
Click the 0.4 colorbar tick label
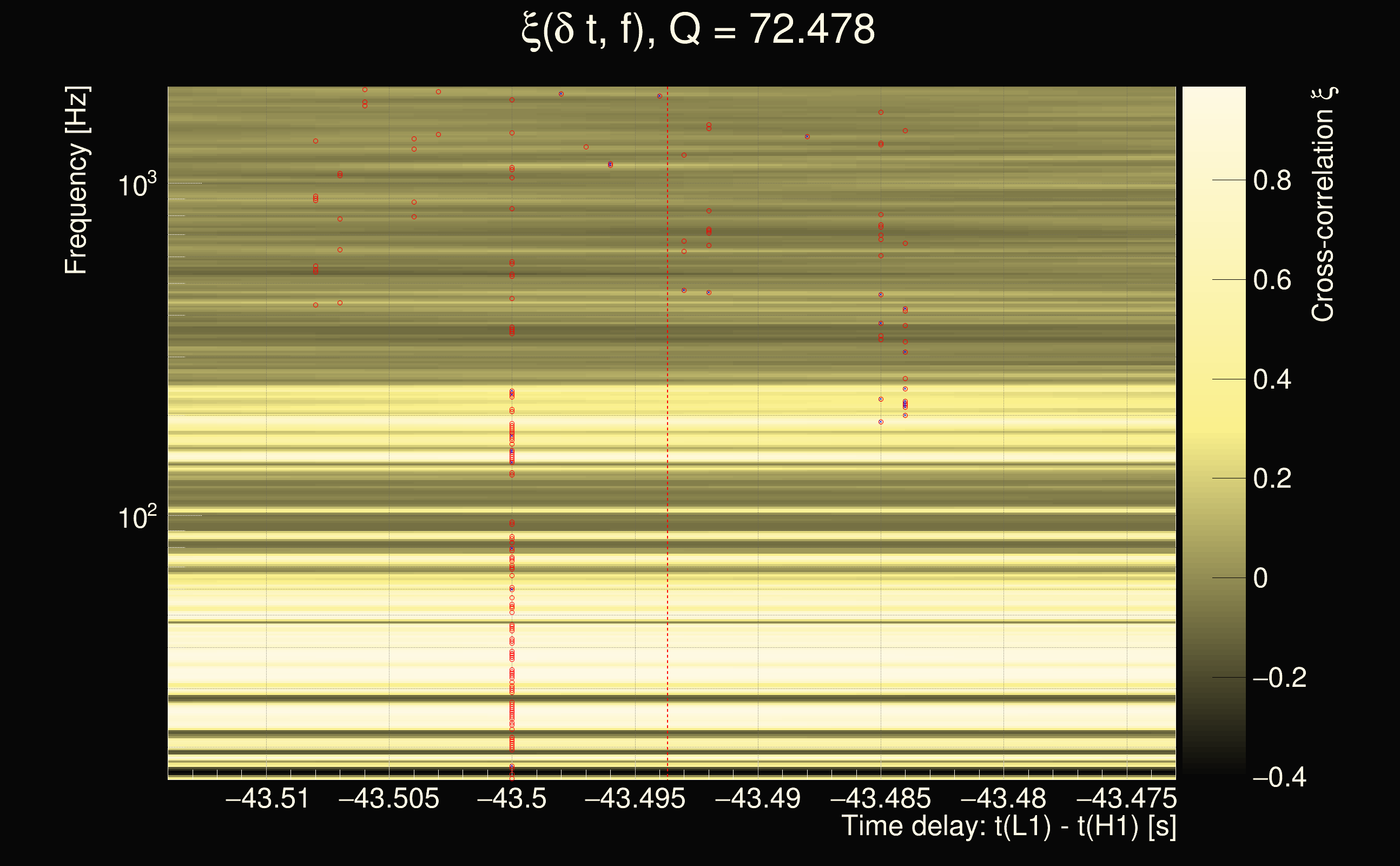point(1272,380)
